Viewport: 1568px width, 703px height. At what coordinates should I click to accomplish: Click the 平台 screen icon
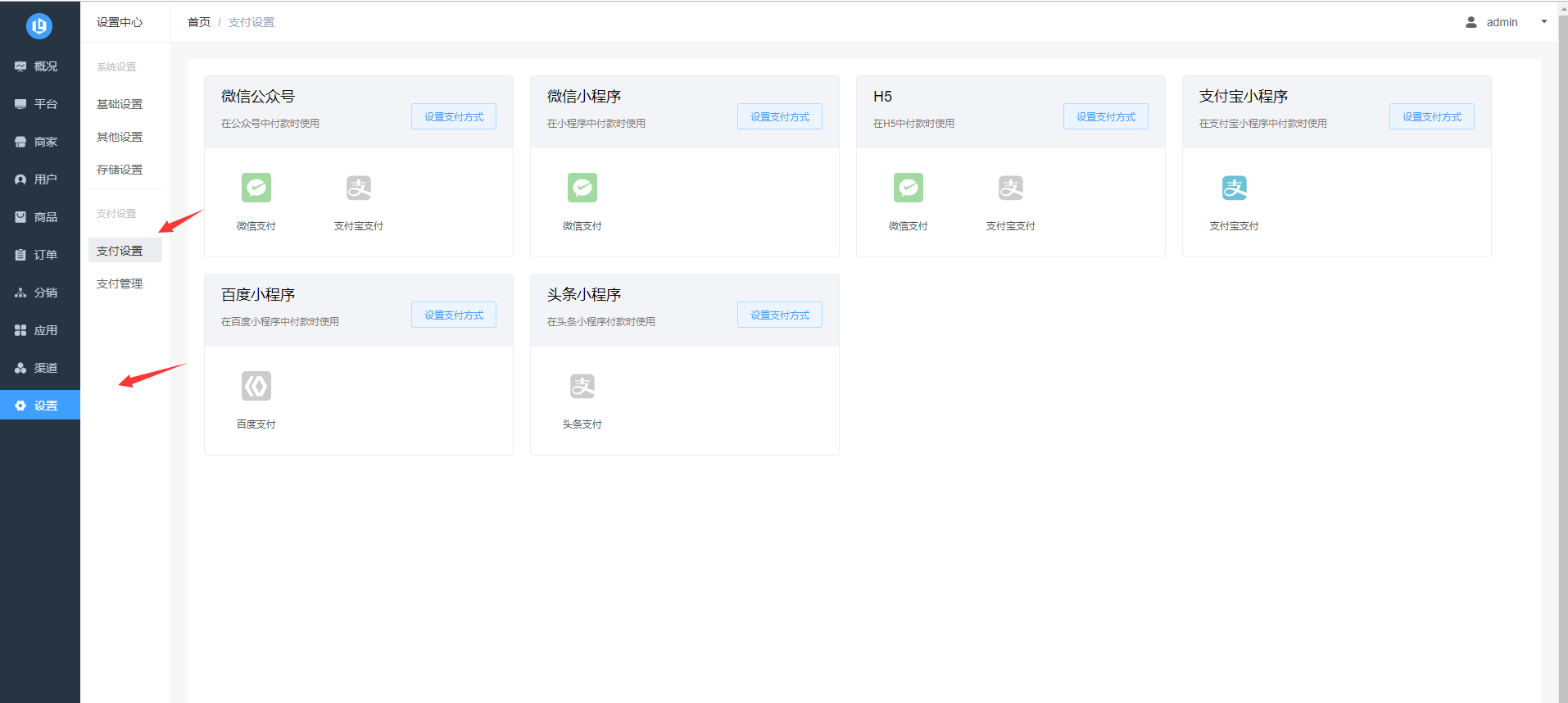[x=20, y=104]
